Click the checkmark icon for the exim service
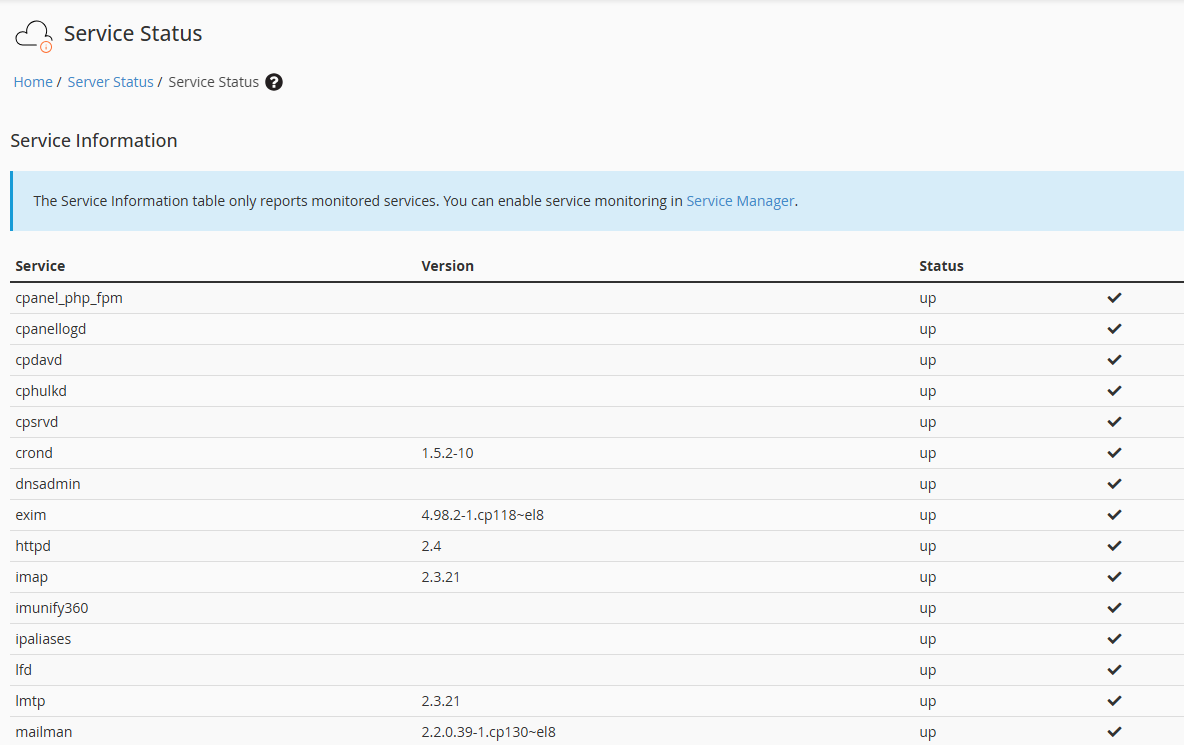The width and height of the screenshot is (1184, 745). point(1114,514)
